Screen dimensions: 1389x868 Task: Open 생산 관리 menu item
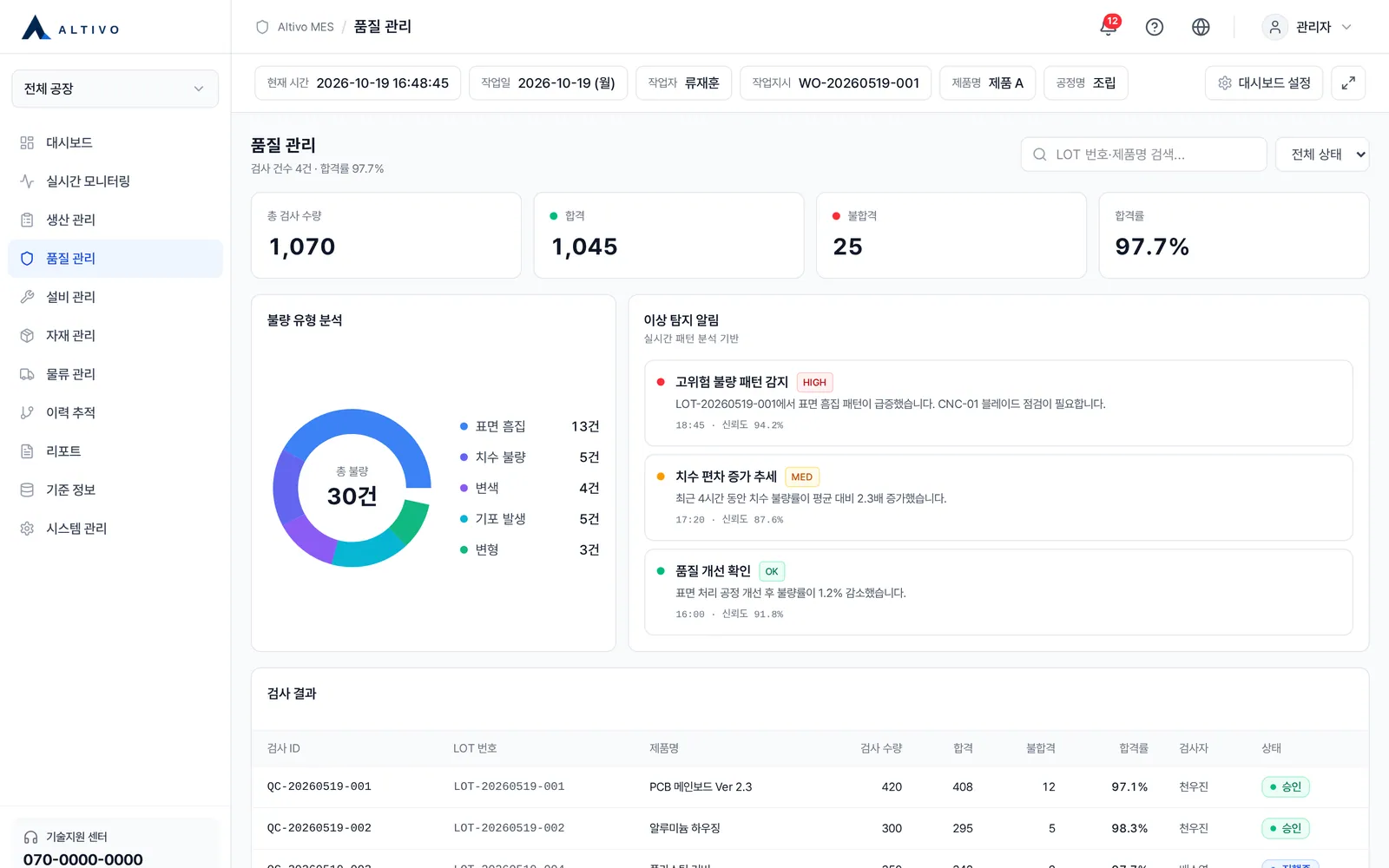click(x=115, y=220)
